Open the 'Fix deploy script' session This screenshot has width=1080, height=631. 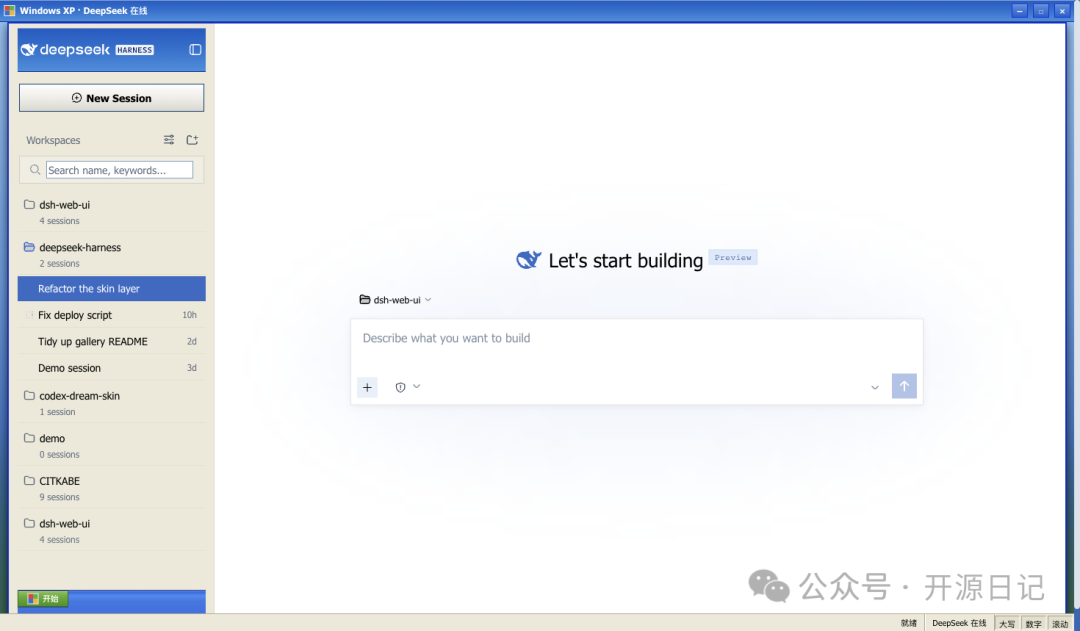pyautogui.click(x=112, y=315)
